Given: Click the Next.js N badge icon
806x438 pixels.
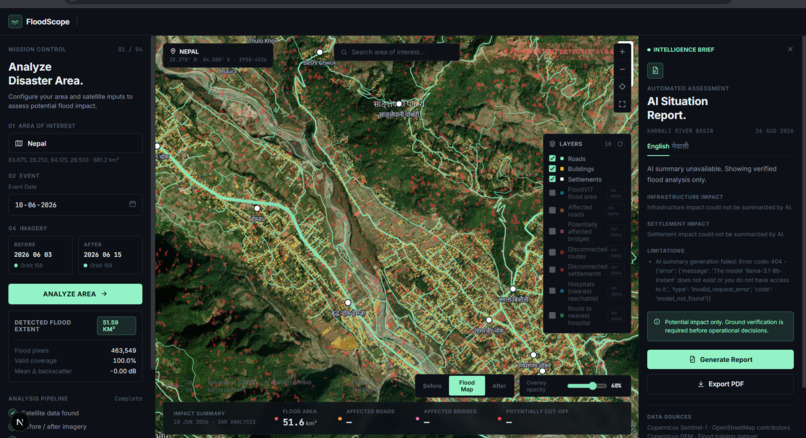Looking at the screenshot, I should [20, 423].
